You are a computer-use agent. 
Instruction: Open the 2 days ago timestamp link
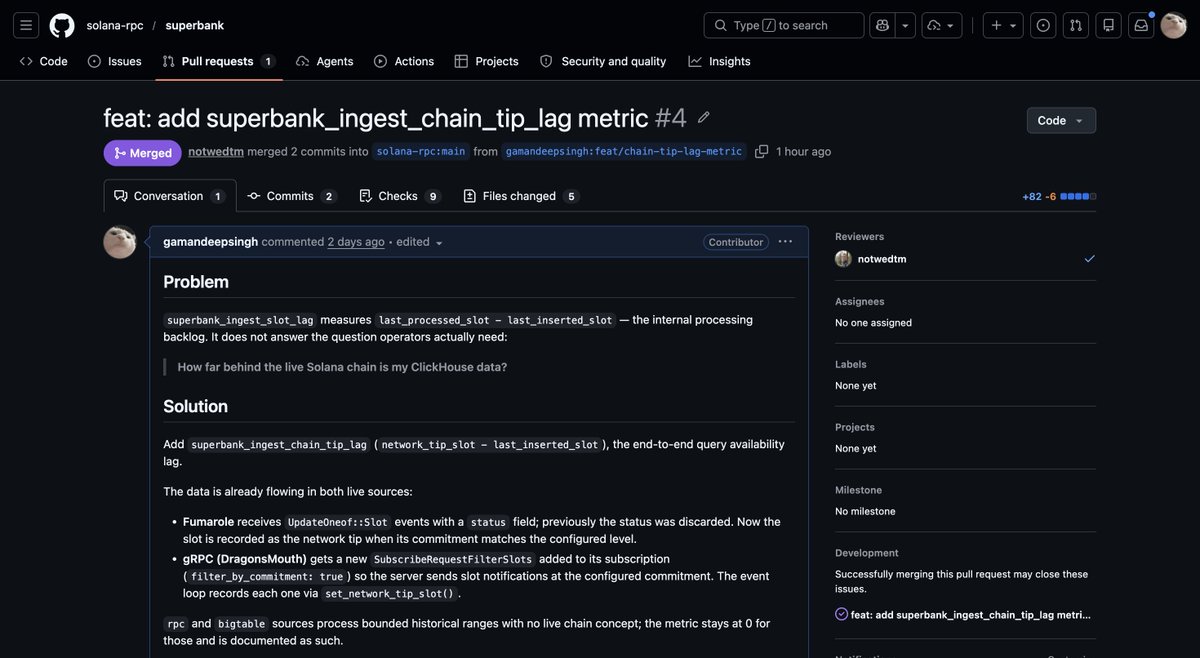point(356,242)
